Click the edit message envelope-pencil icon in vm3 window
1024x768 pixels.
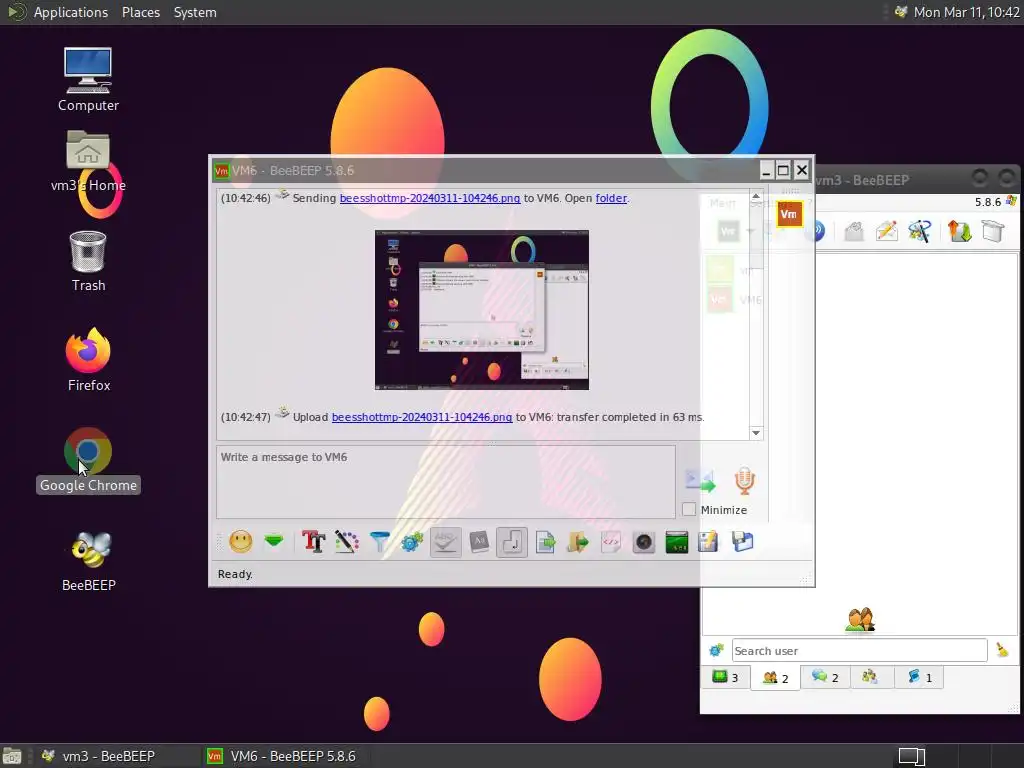click(886, 231)
